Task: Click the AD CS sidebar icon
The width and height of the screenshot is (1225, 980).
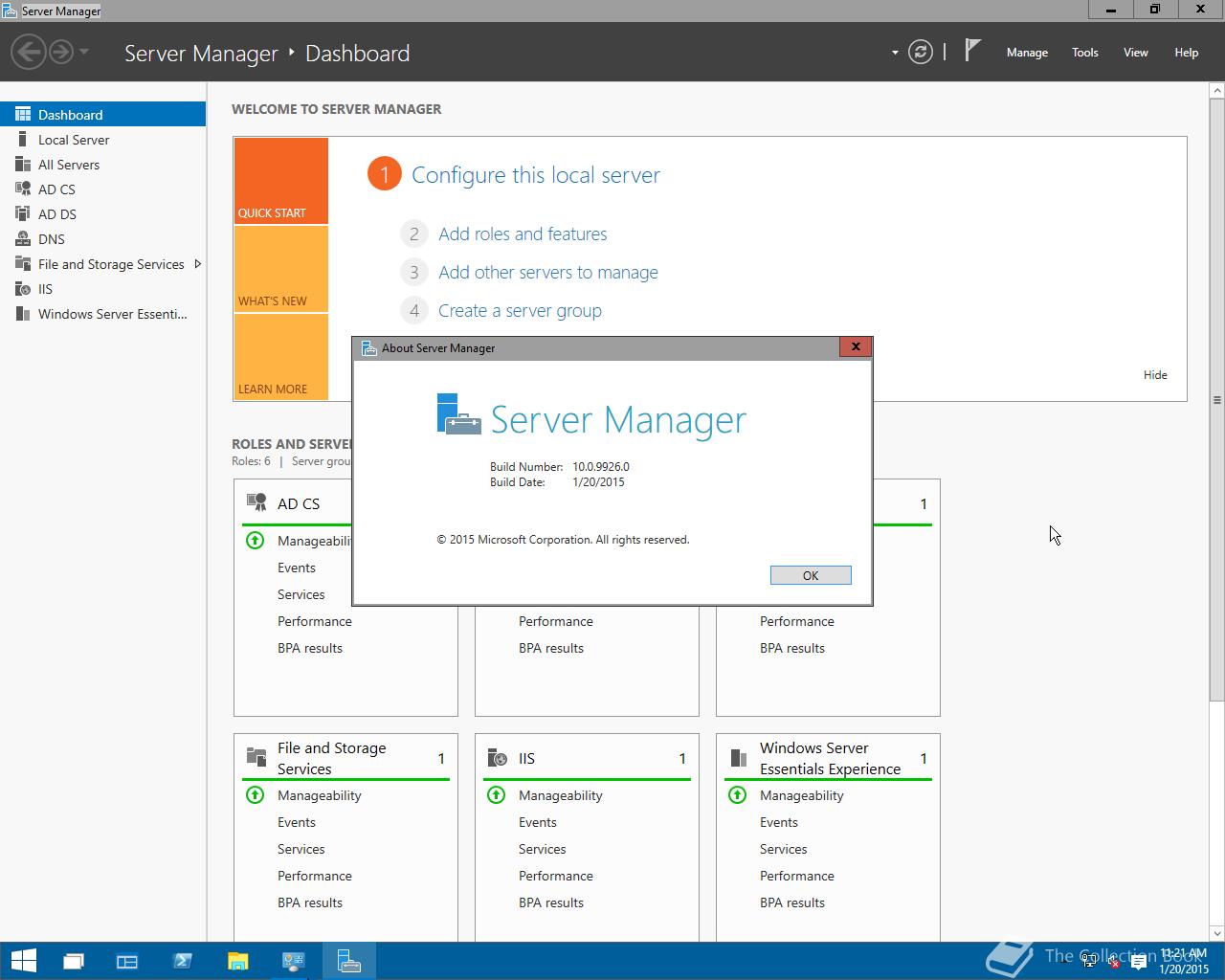Action: point(23,189)
